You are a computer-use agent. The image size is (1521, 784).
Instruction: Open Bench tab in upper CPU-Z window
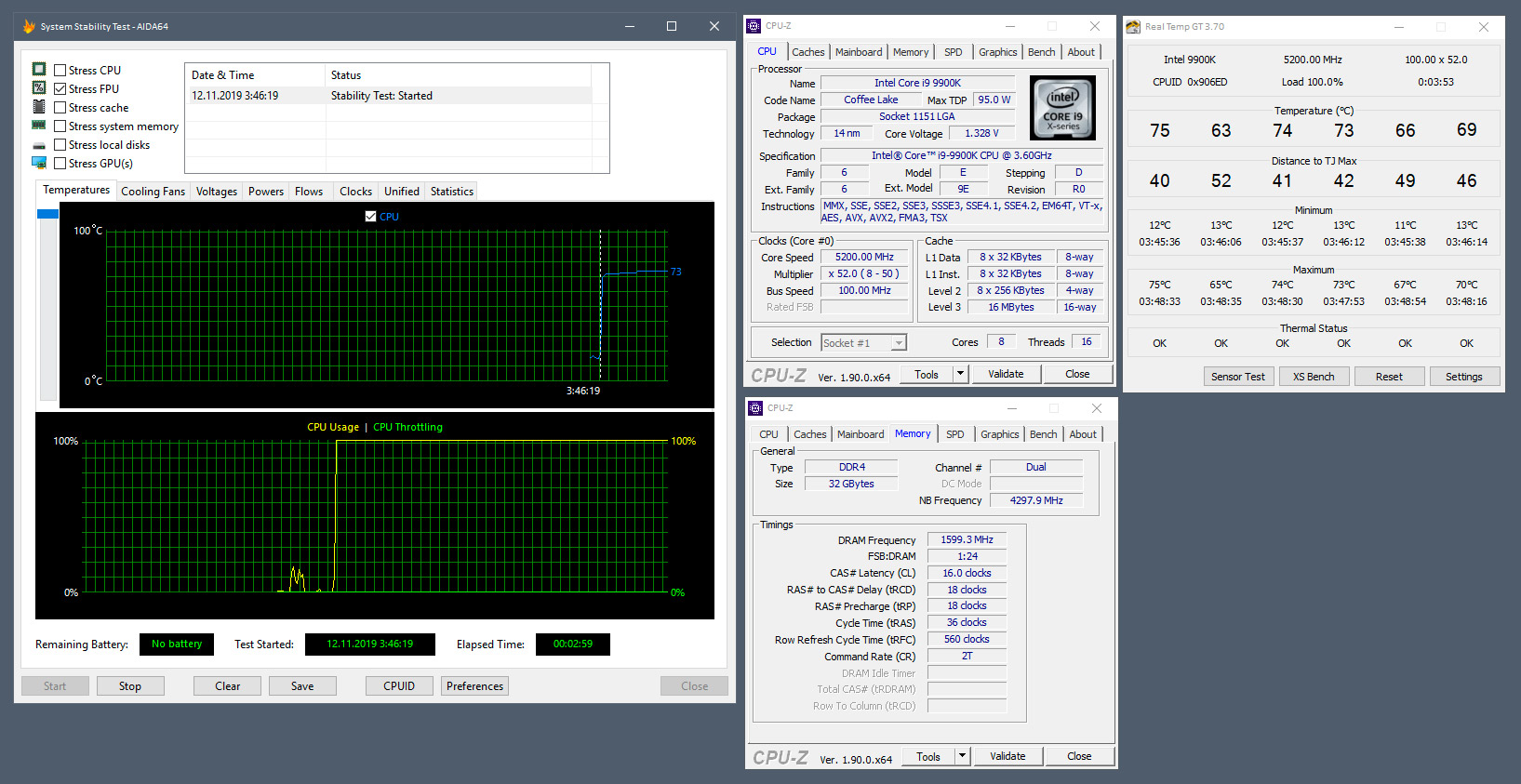pyautogui.click(x=1042, y=52)
